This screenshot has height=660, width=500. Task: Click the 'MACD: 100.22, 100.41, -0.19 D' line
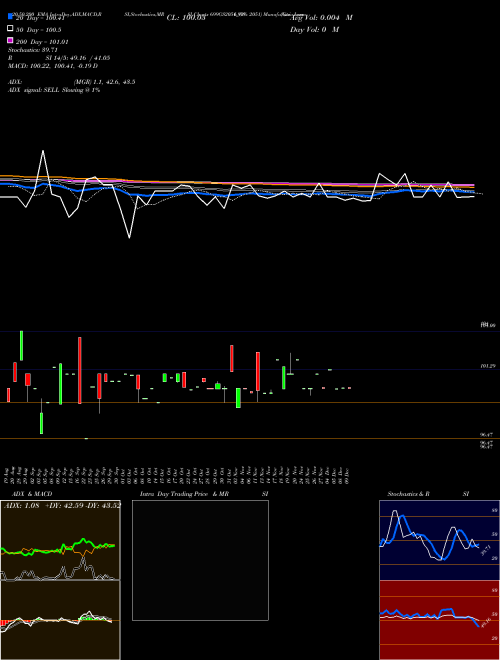point(53,66)
